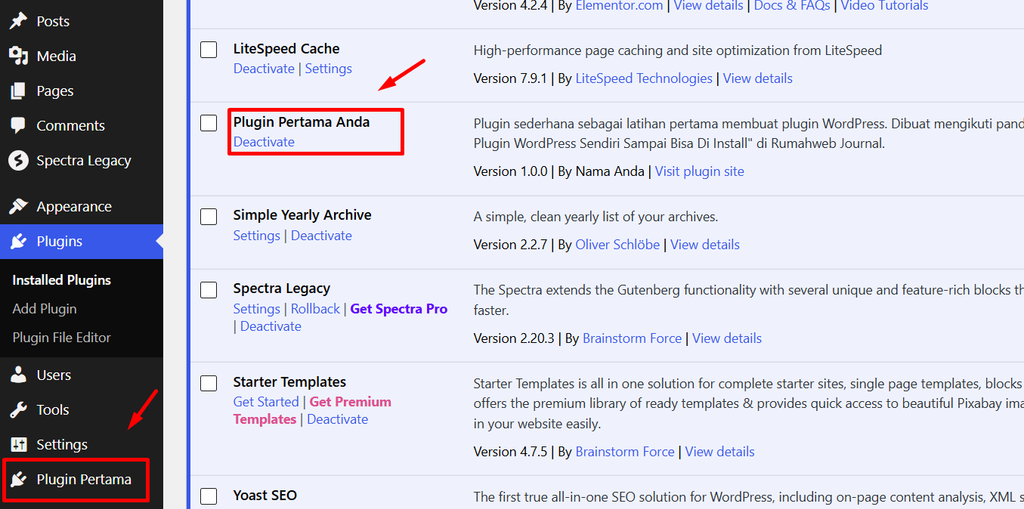Click the Media icon in the sidebar
This screenshot has height=509, width=1024.
pyautogui.click(x=18, y=56)
